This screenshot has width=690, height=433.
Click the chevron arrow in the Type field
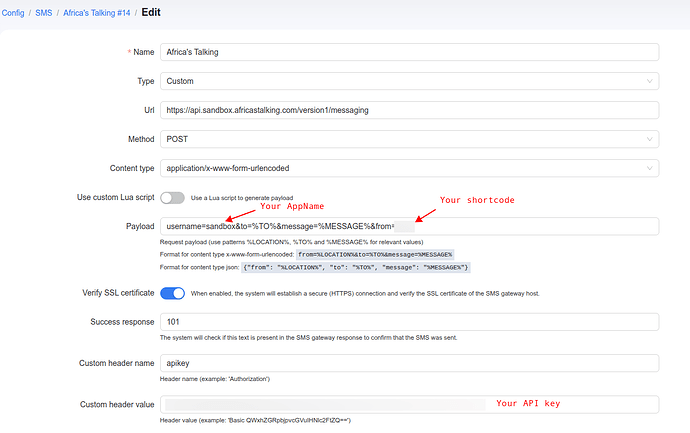point(650,81)
